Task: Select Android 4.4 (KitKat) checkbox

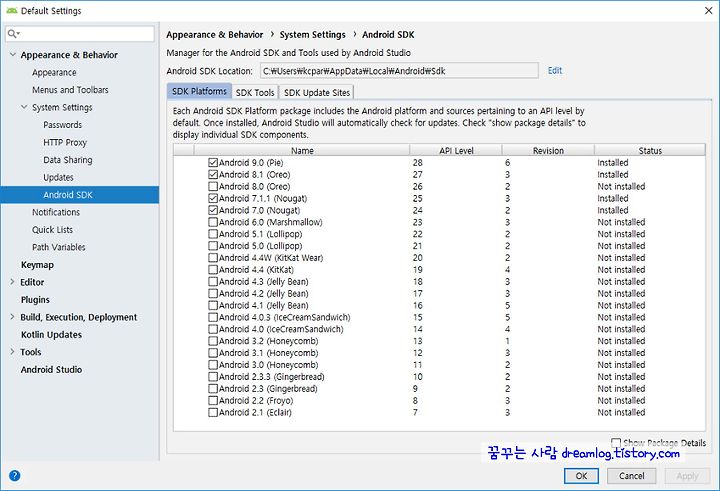Action: click(x=213, y=270)
